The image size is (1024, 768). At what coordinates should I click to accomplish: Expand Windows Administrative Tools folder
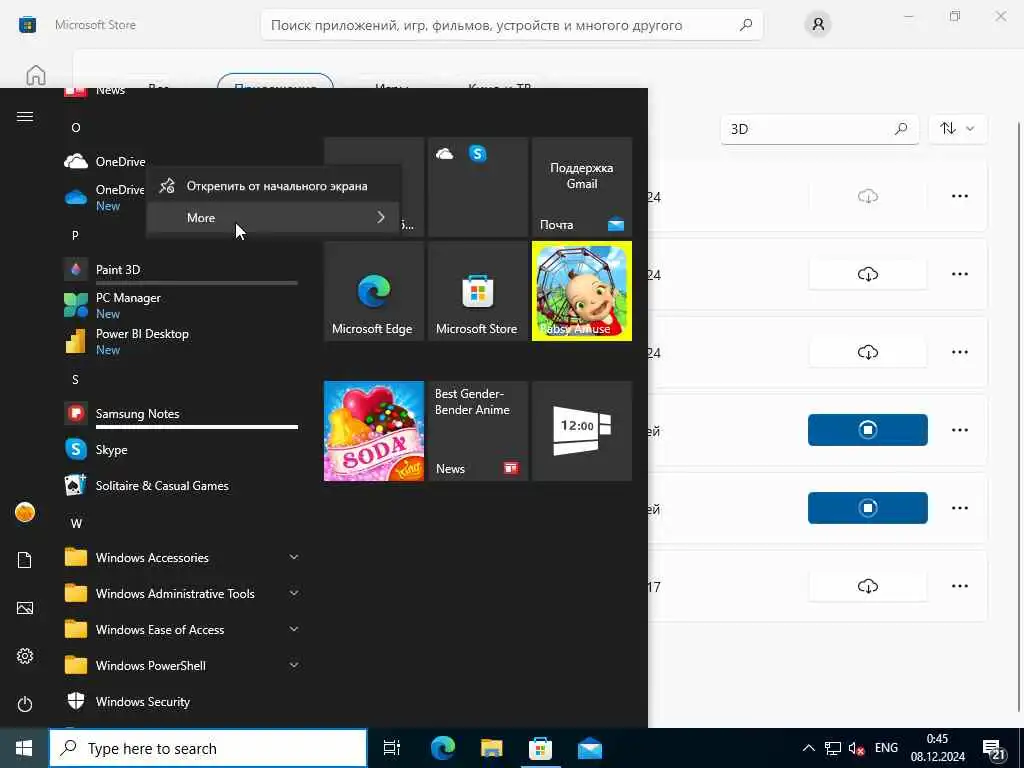point(180,593)
